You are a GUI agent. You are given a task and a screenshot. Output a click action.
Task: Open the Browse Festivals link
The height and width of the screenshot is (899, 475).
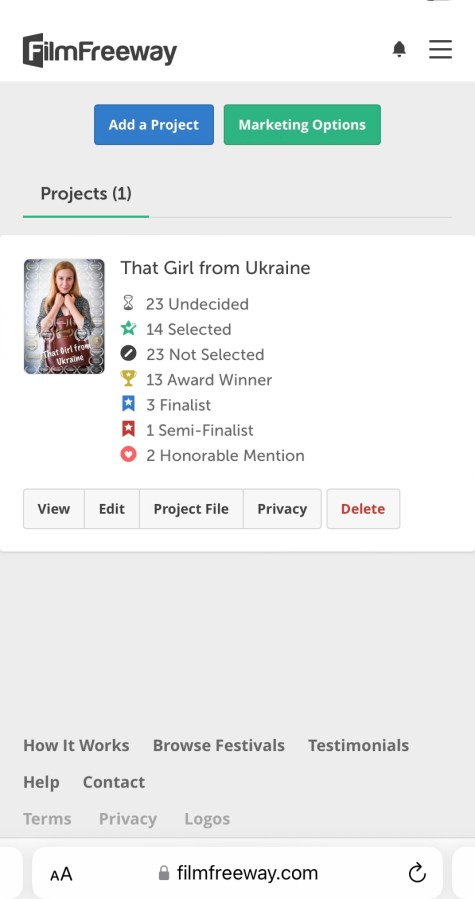pos(219,745)
